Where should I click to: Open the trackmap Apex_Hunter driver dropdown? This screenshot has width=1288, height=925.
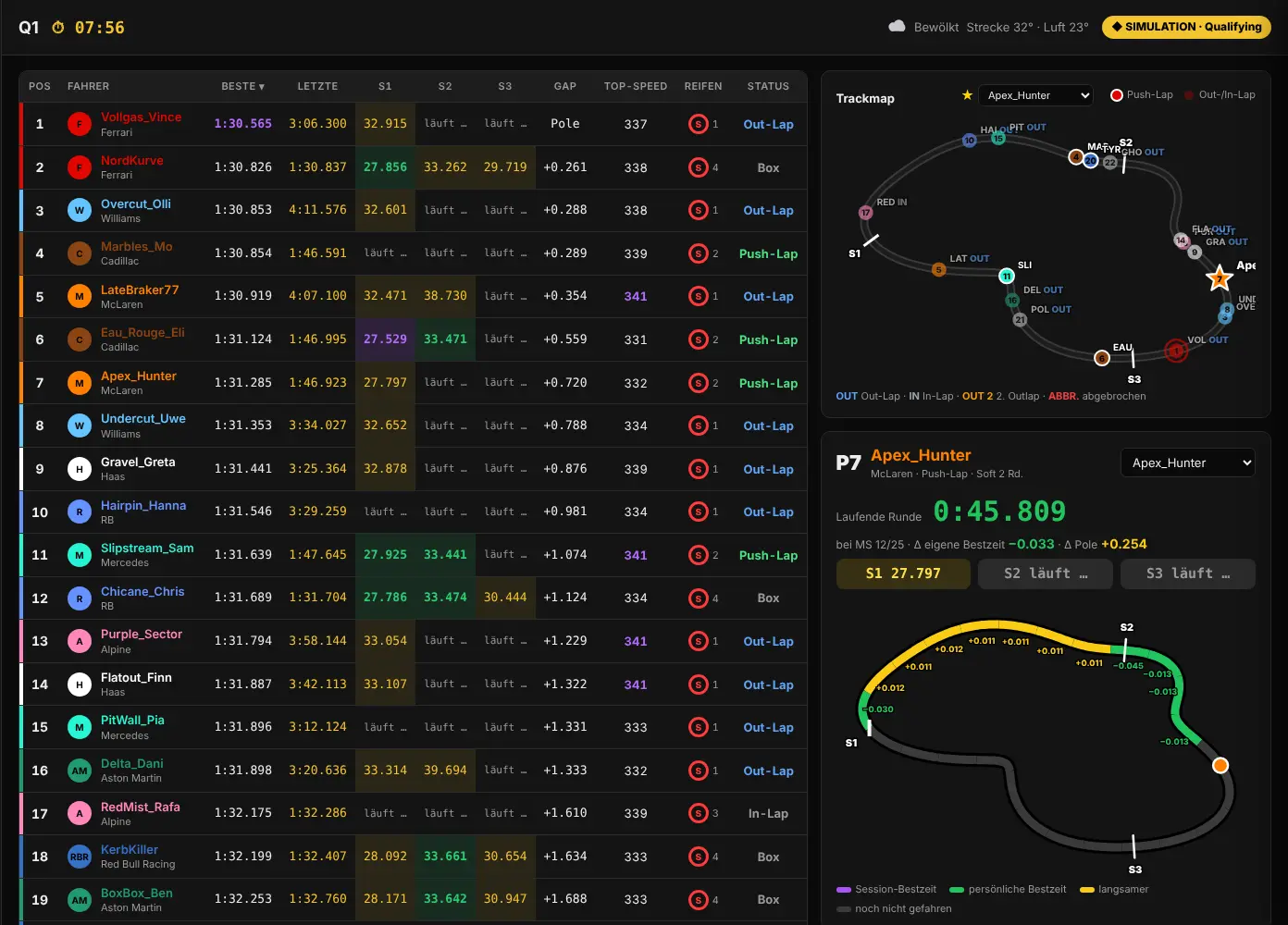[1036, 95]
